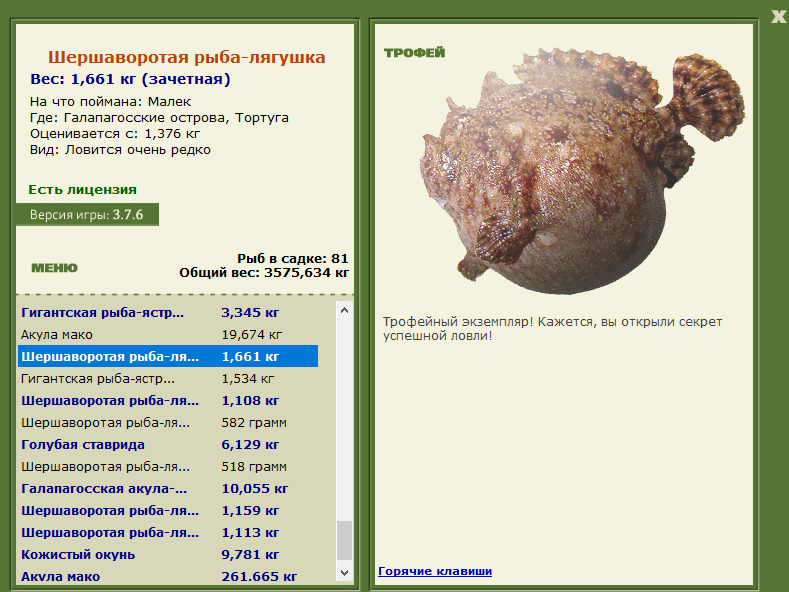
Task: Select Шершаворотая рыба-ля... 1,108 кг row
Action: coord(168,401)
